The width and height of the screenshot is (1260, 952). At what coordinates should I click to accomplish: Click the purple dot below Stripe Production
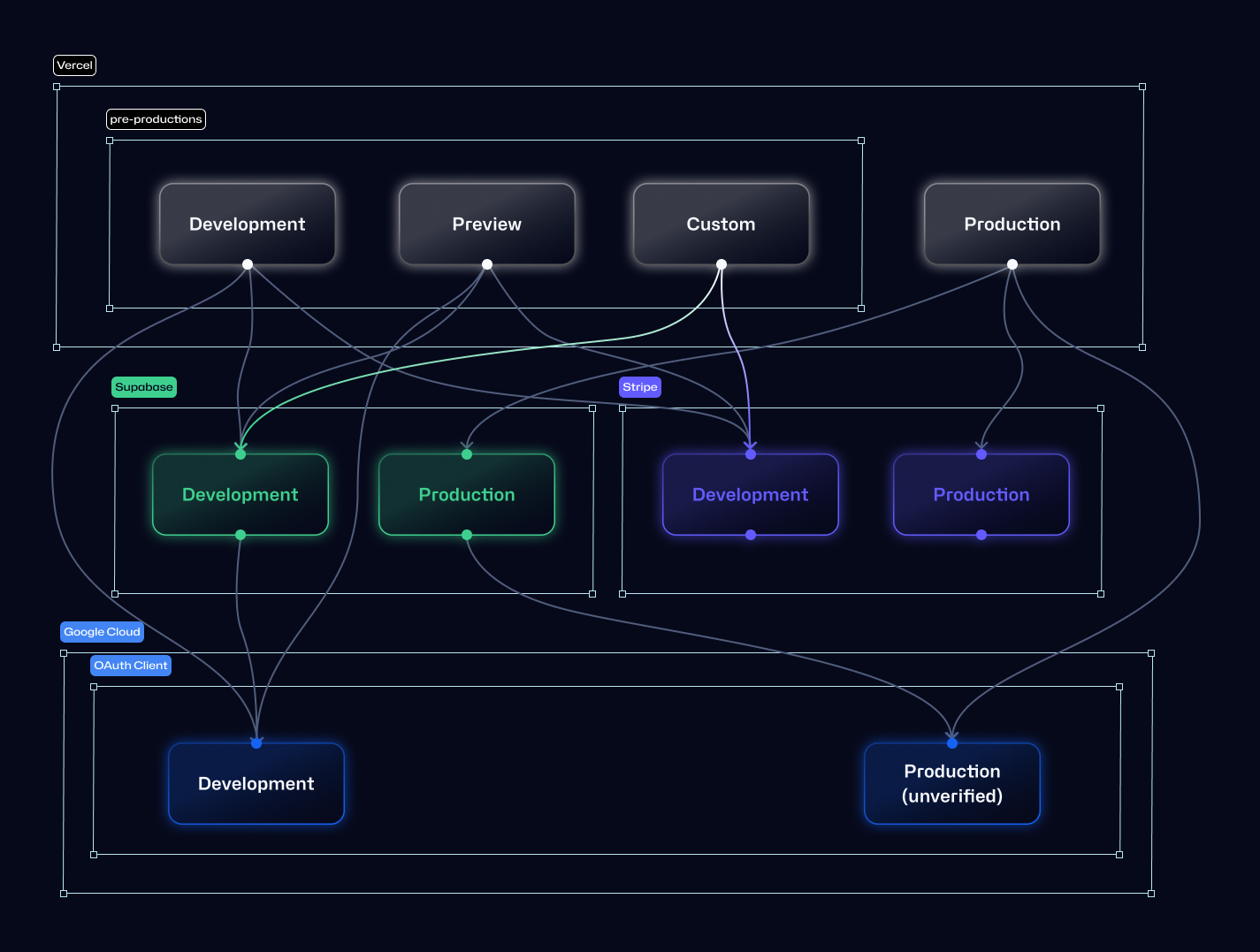(981, 534)
